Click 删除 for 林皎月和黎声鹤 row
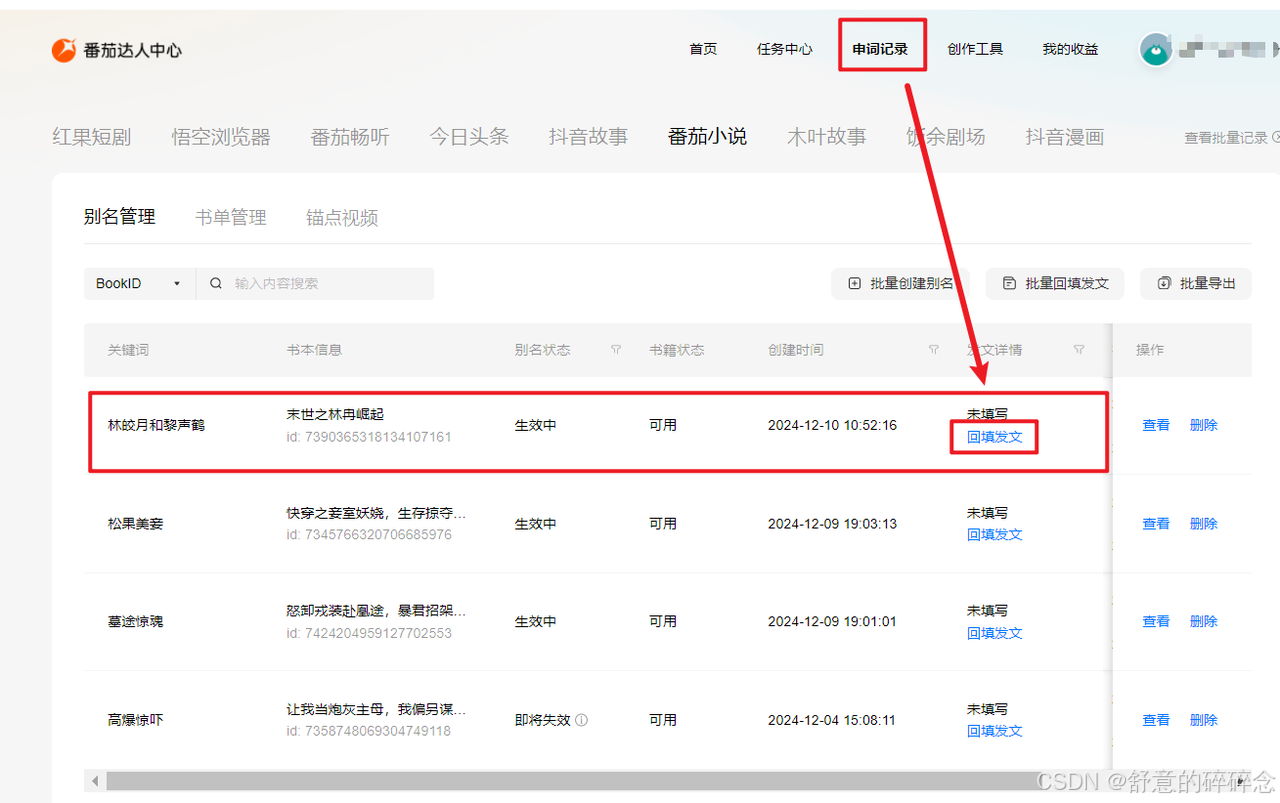 pos(1204,425)
